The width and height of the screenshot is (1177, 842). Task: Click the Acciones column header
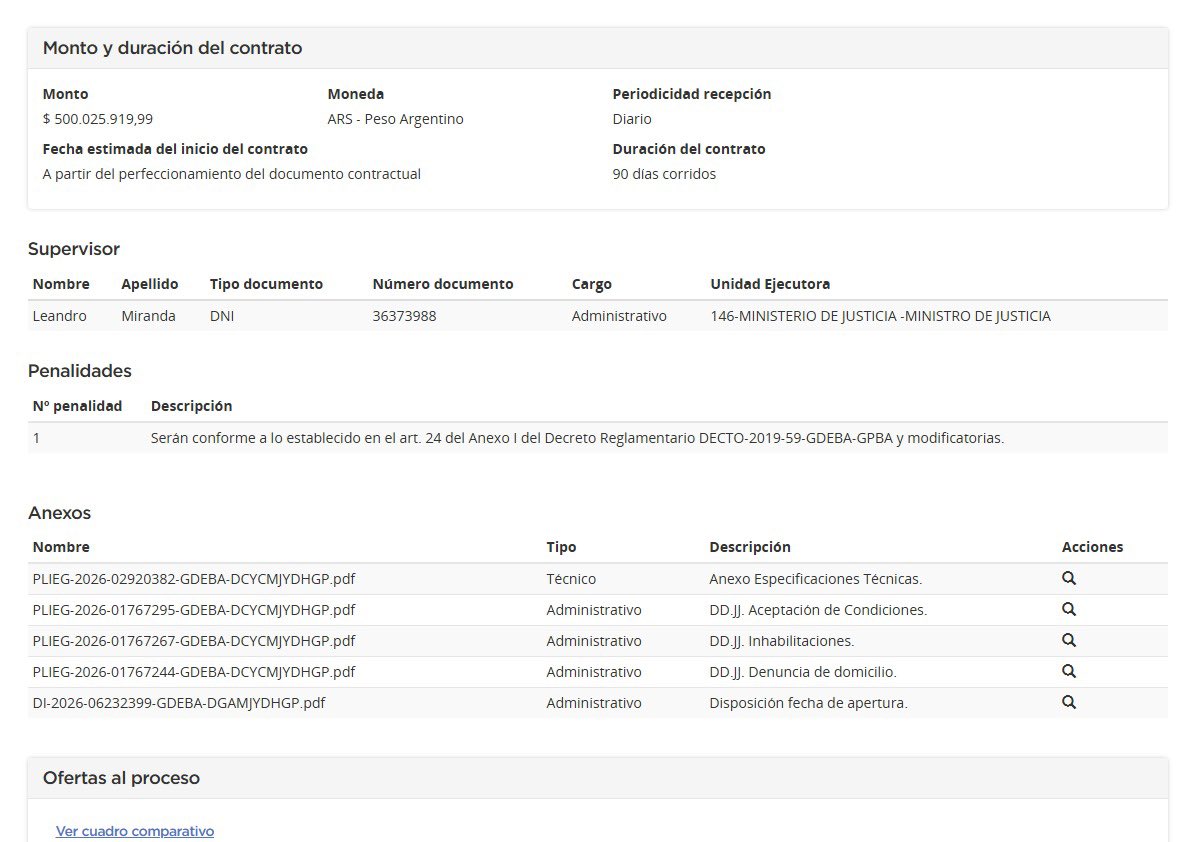[x=1092, y=547]
